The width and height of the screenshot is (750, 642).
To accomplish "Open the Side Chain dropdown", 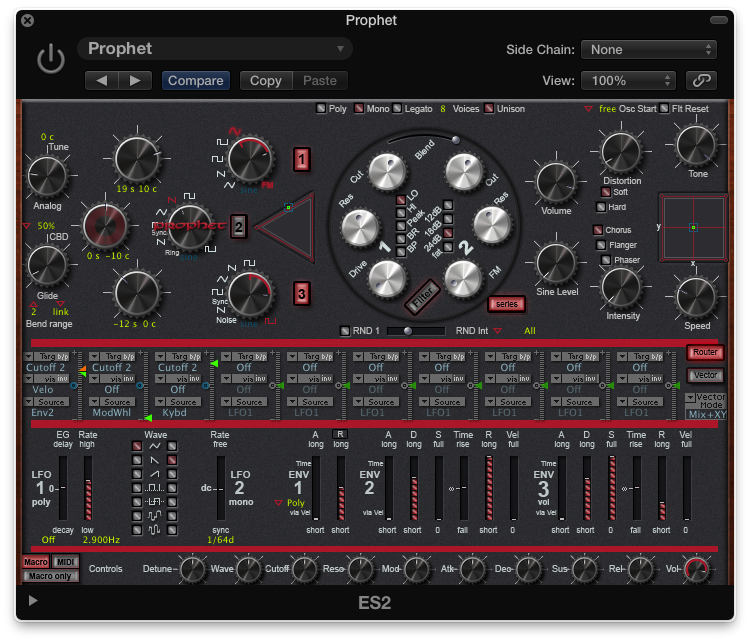I will click(649, 50).
